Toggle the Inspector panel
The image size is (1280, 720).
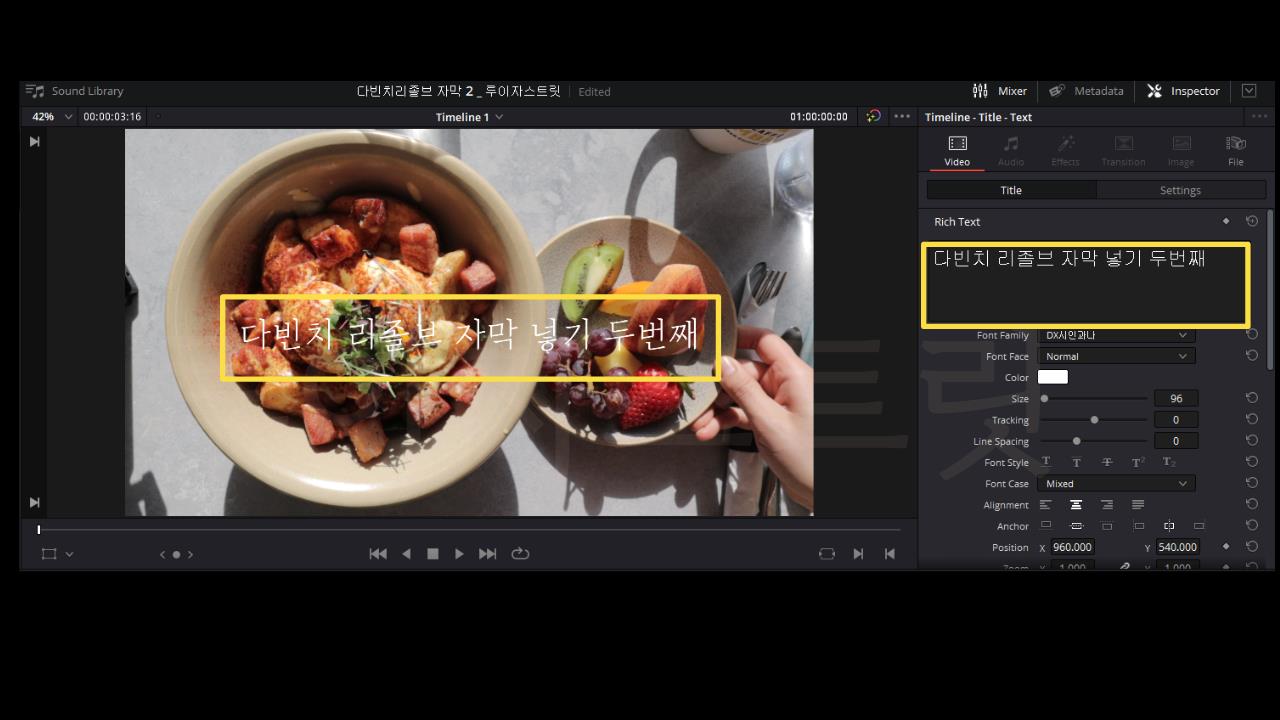[1183, 91]
